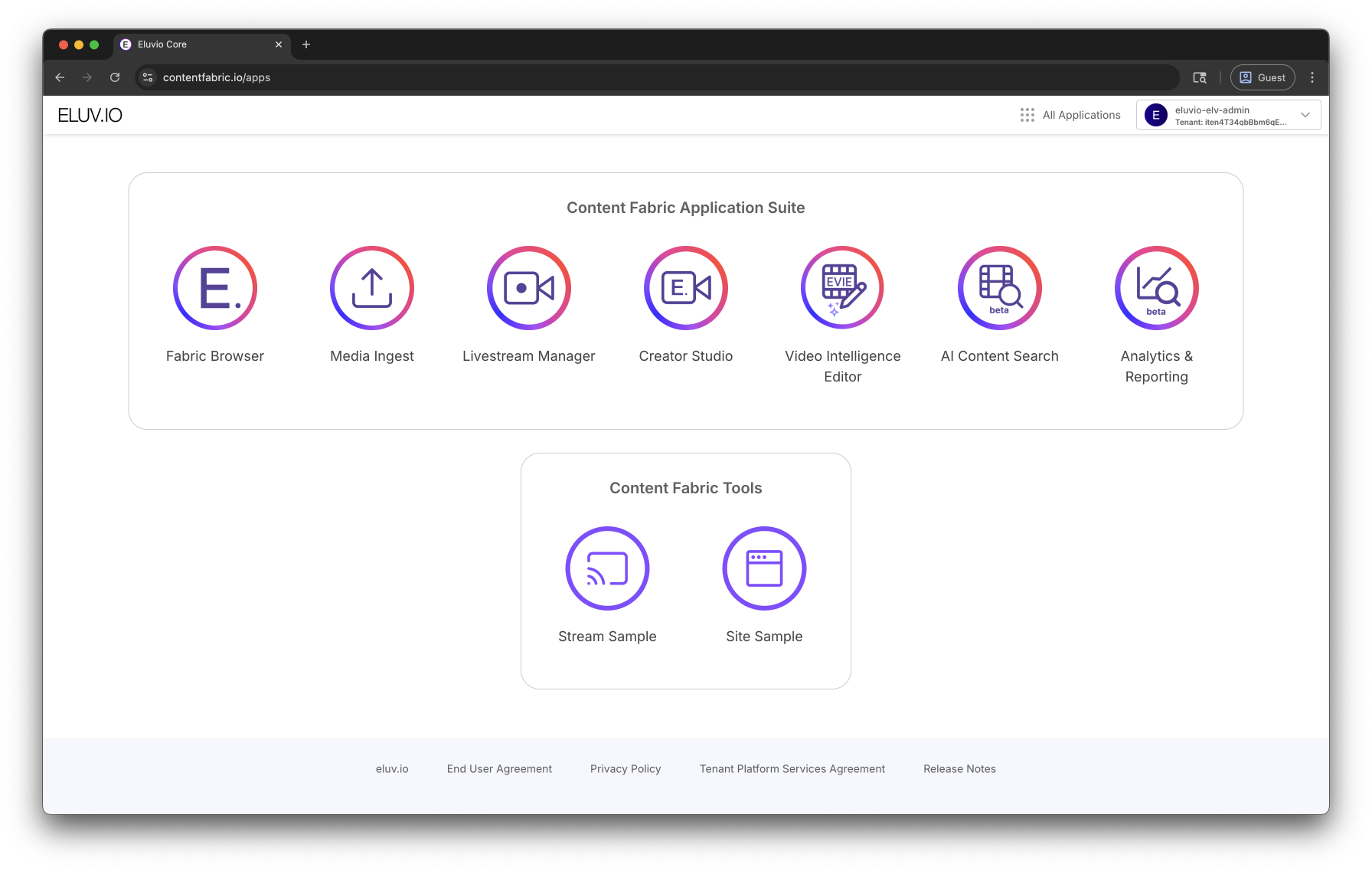
Task: Open AI Content Search beta icon
Action: [1000, 288]
